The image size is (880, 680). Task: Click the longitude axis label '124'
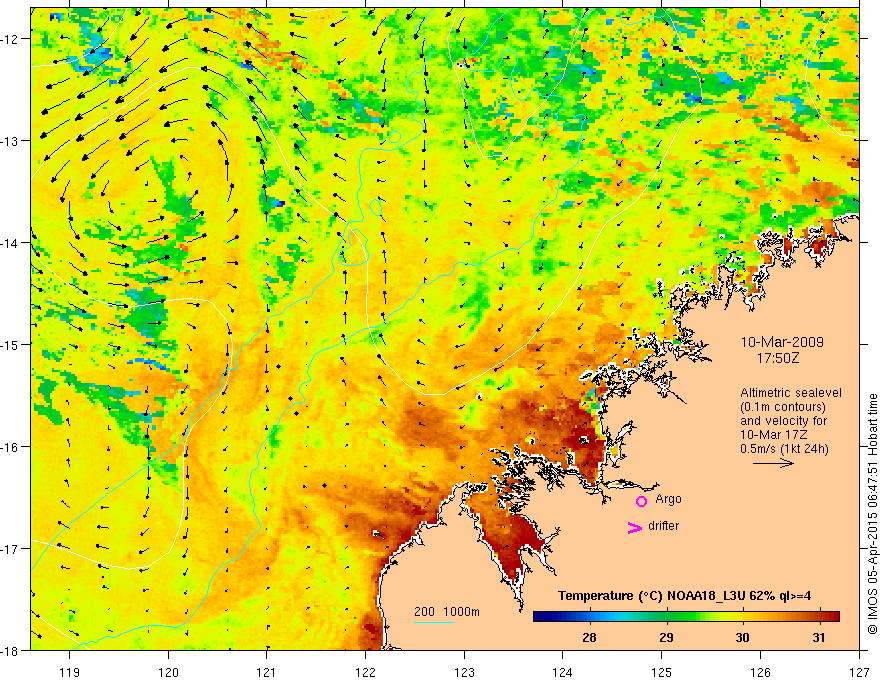pos(563,672)
